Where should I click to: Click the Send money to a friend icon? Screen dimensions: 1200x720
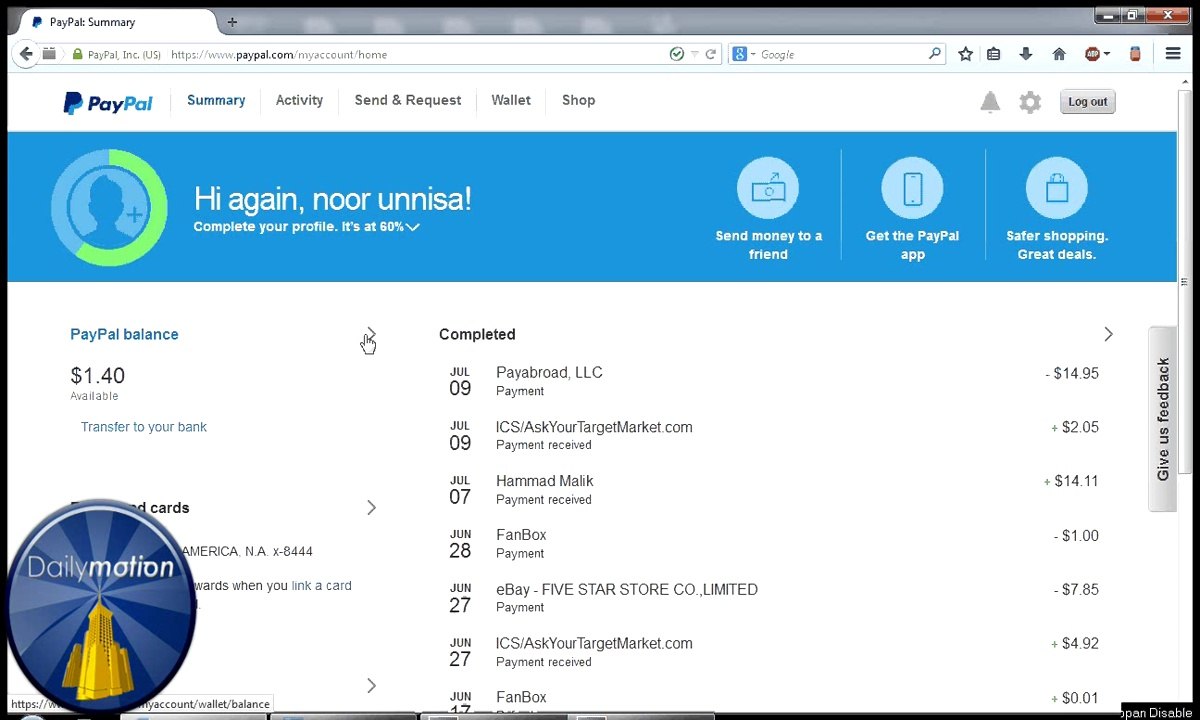(x=768, y=188)
